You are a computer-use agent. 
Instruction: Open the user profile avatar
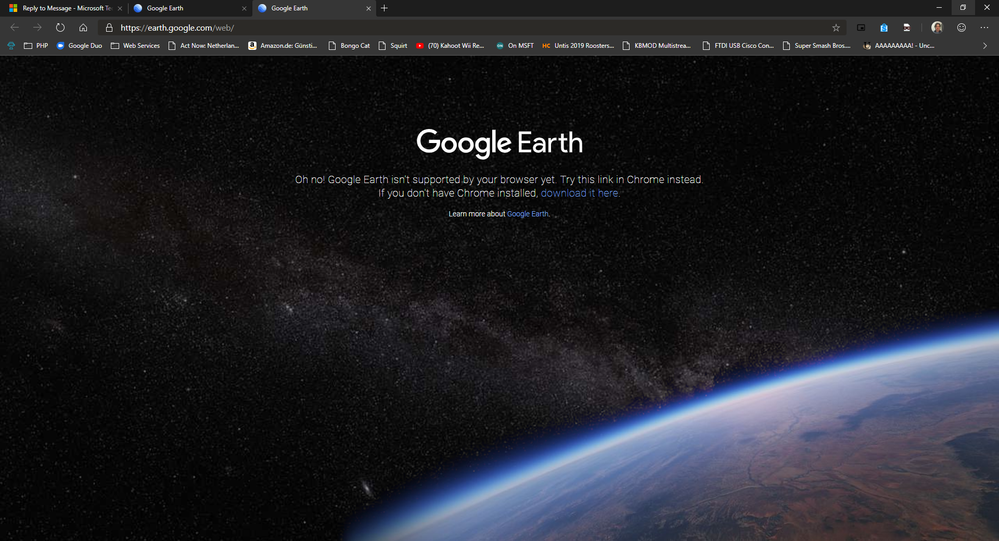(x=937, y=27)
